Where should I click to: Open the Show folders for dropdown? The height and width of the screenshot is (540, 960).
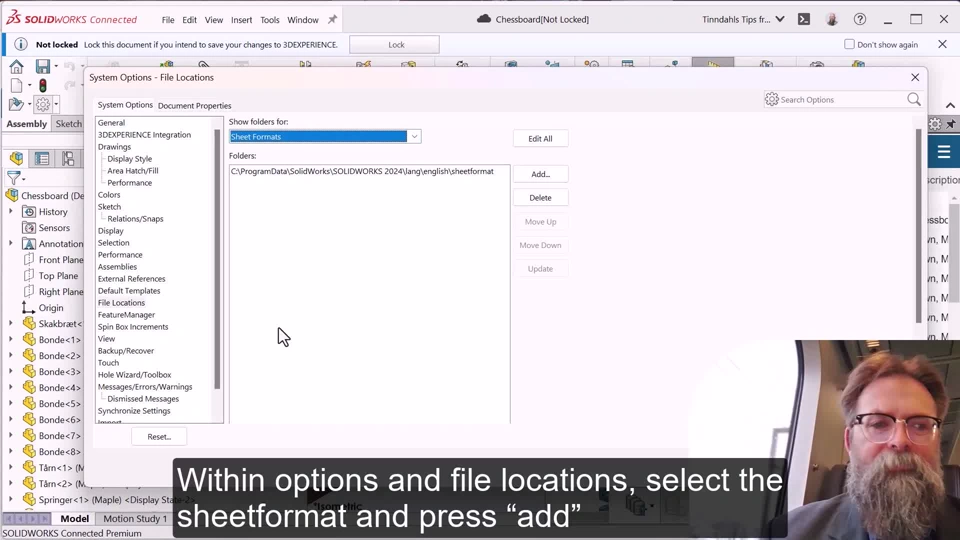click(x=414, y=137)
